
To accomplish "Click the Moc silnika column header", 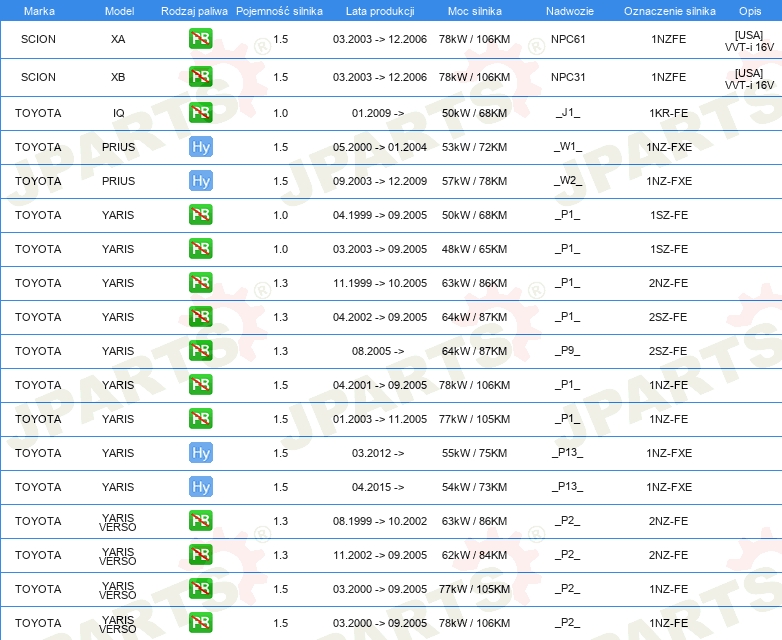I will pyautogui.click(x=475, y=11).
